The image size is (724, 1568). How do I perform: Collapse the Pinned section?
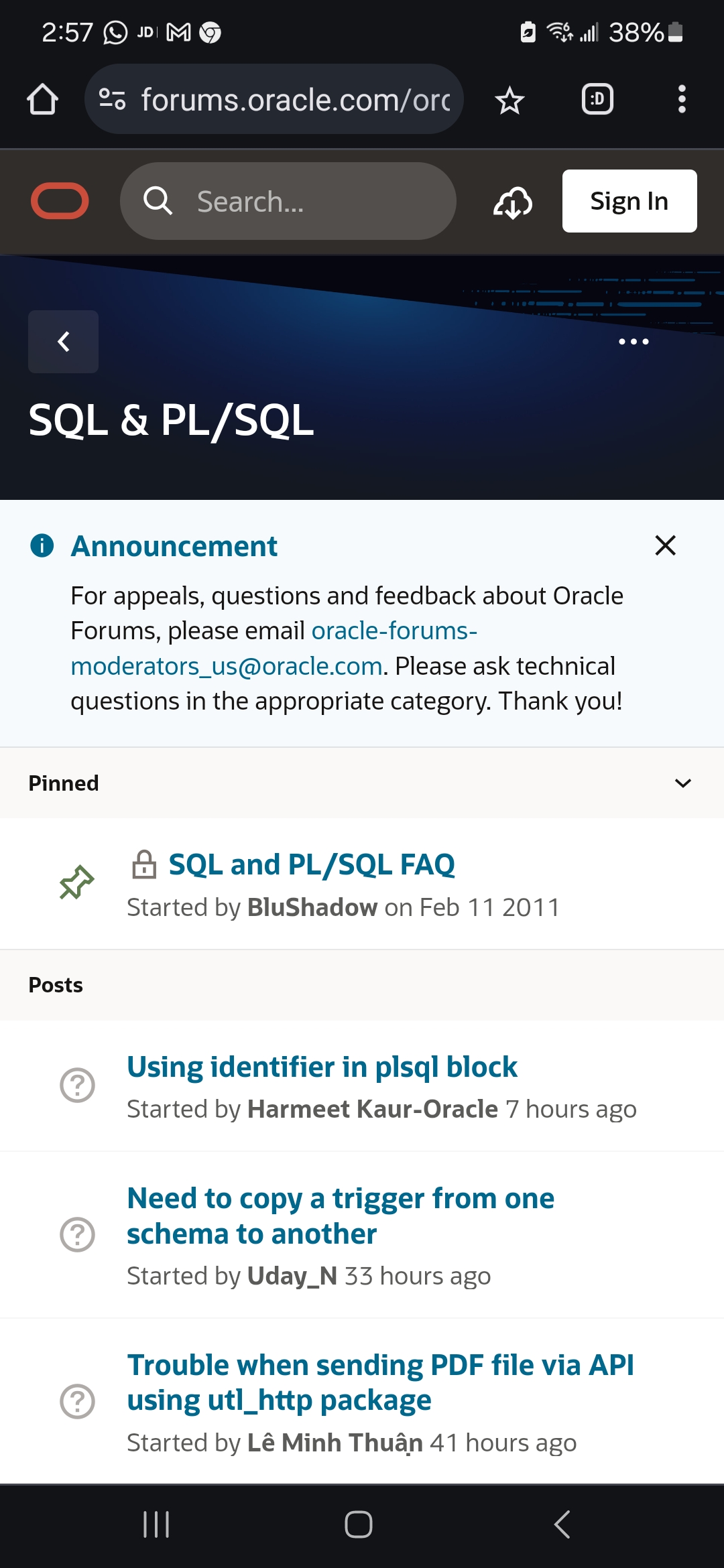coord(682,783)
